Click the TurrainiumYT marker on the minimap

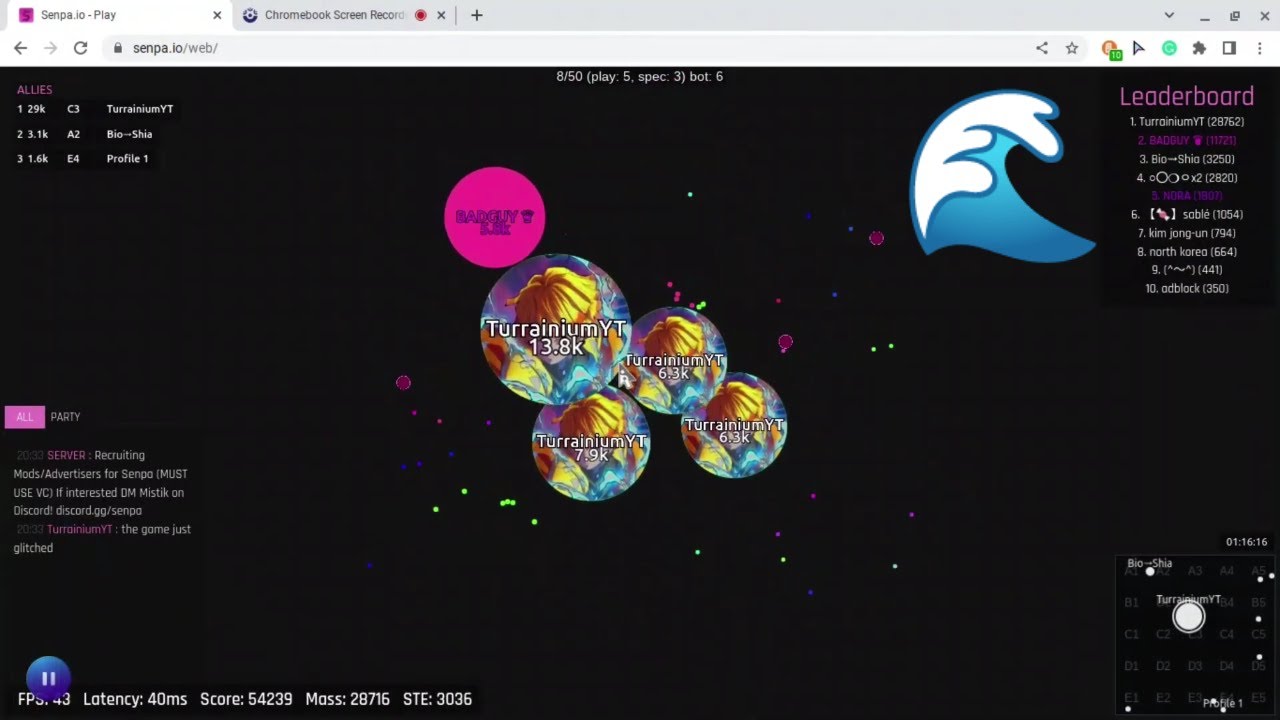tap(1188, 616)
